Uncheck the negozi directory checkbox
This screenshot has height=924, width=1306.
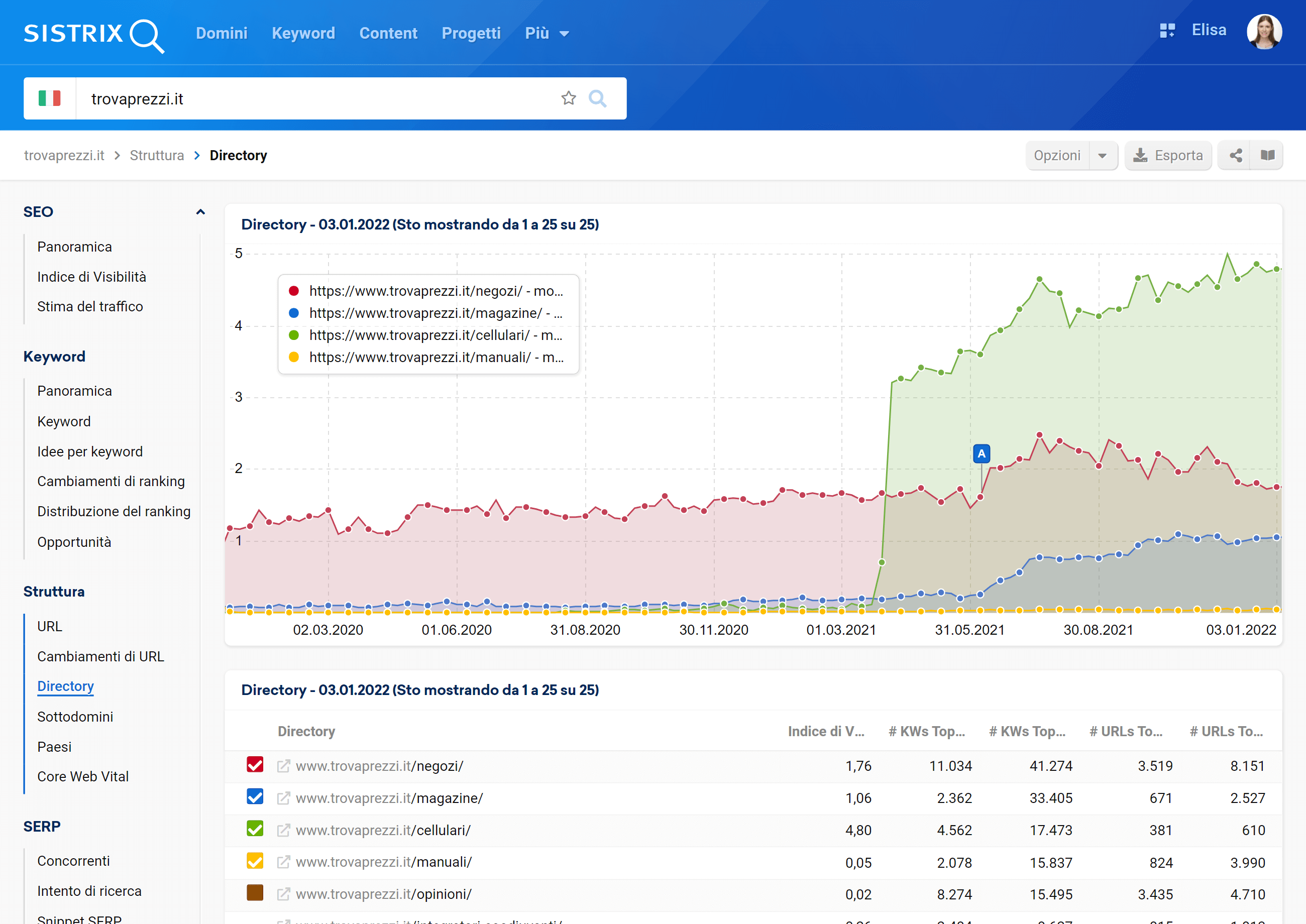point(255,765)
